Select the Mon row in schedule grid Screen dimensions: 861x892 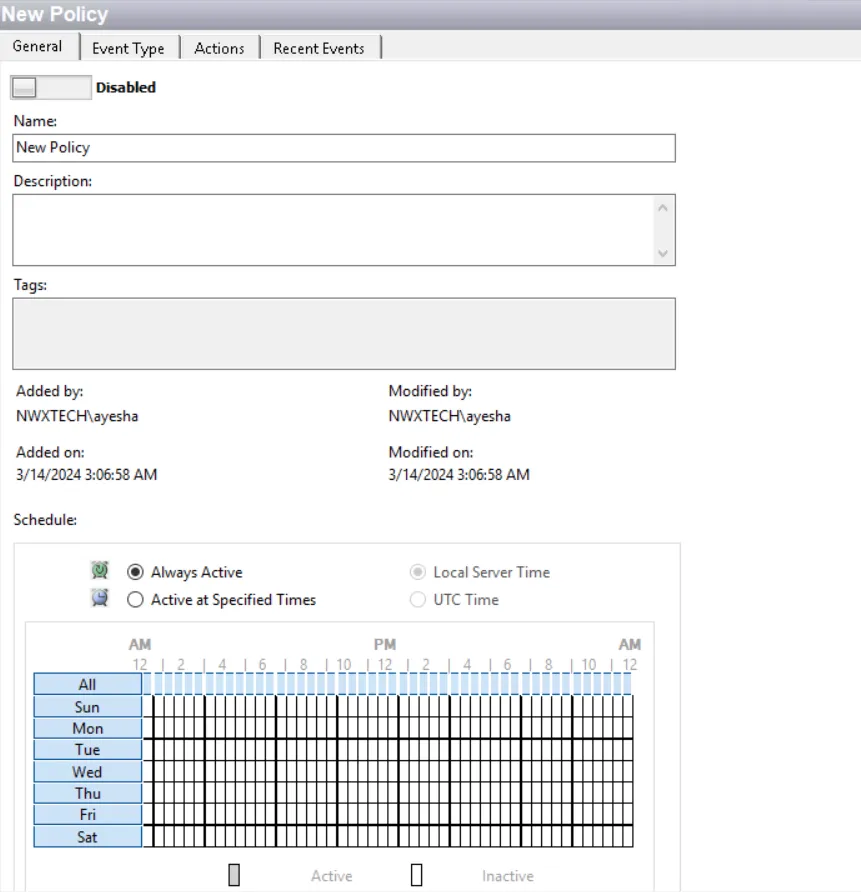tap(88, 728)
